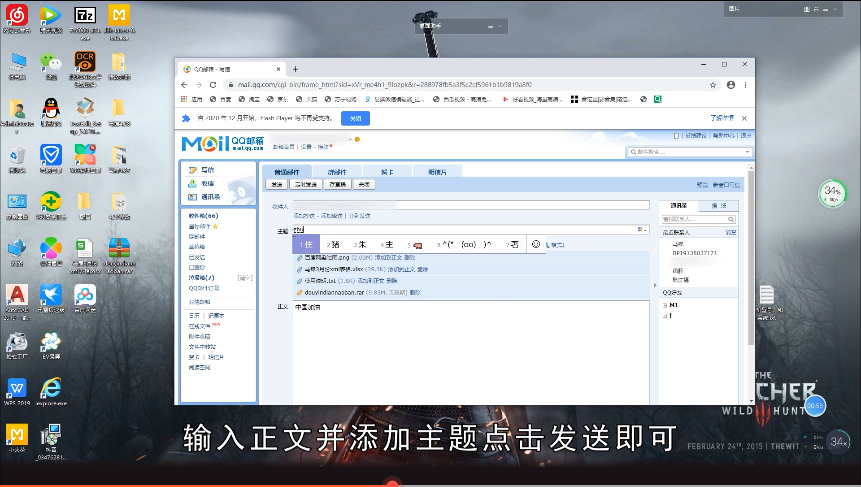
Task: Switch to the 明信片 tab
Action: pyautogui.click(x=438, y=172)
